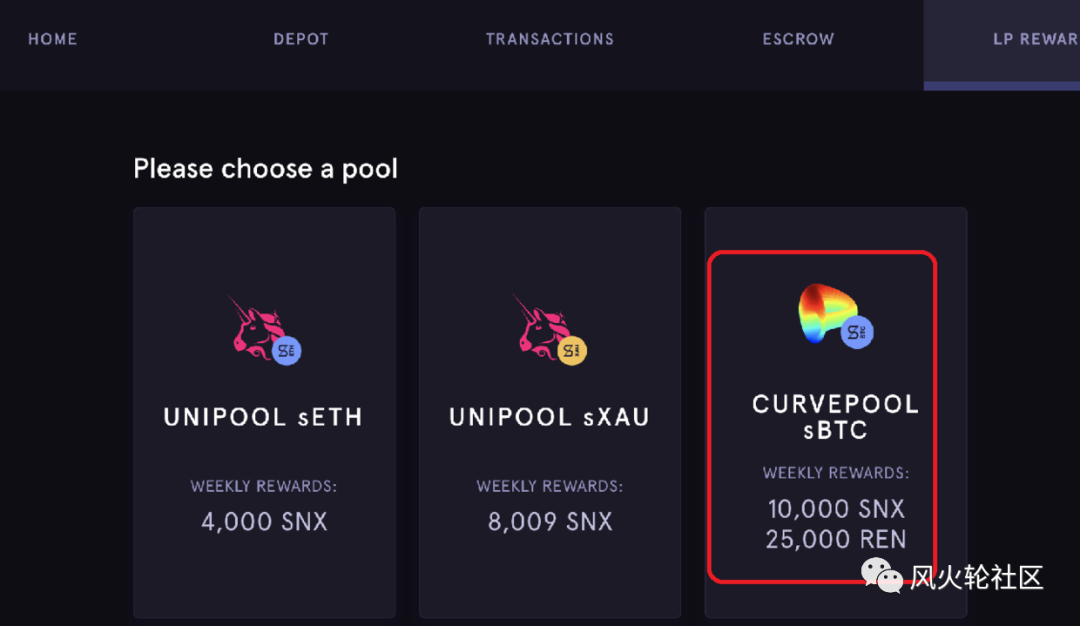Choose the UNIPOOL sXAU pool title
The width and height of the screenshot is (1080, 626).
[550, 417]
